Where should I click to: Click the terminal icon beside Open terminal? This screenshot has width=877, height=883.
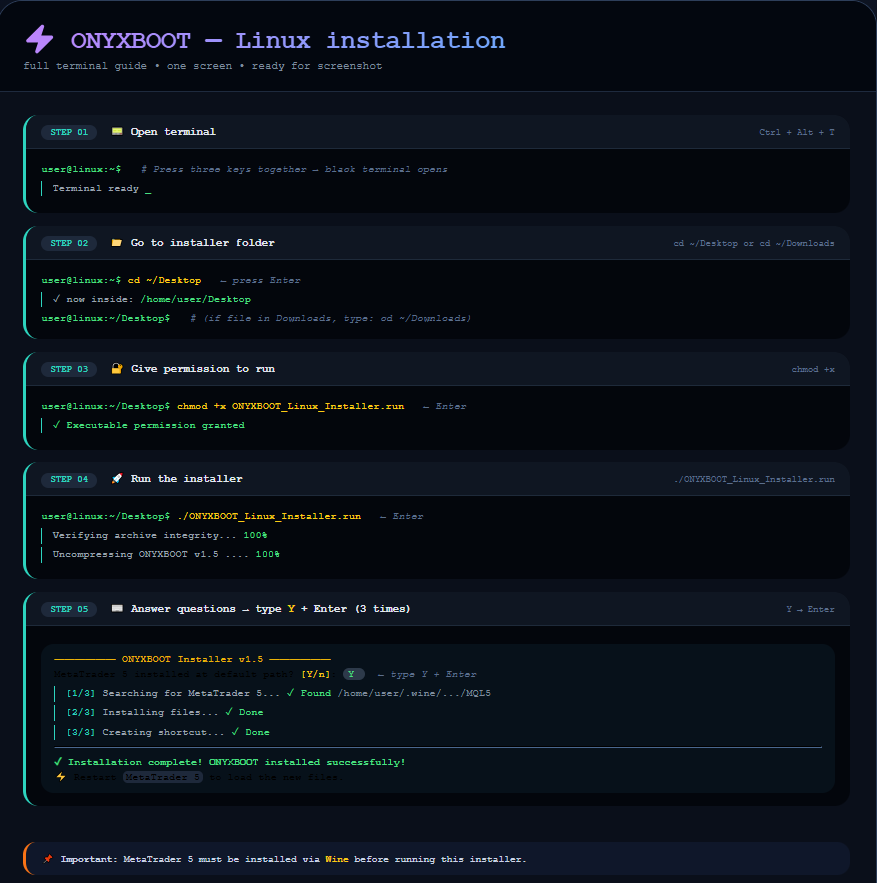tap(117, 132)
